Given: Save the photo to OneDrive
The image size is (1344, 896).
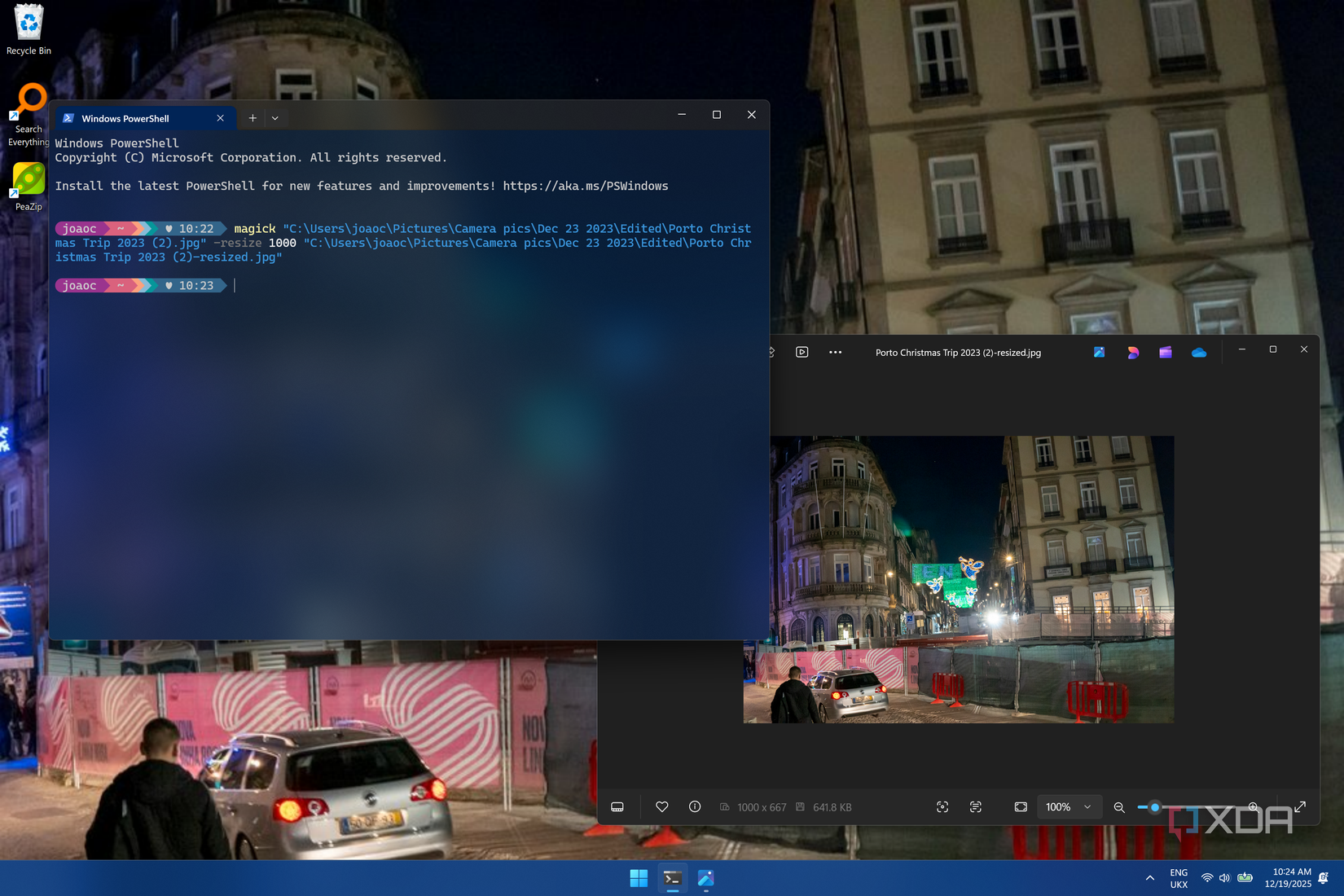Looking at the screenshot, I should 1197,352.
